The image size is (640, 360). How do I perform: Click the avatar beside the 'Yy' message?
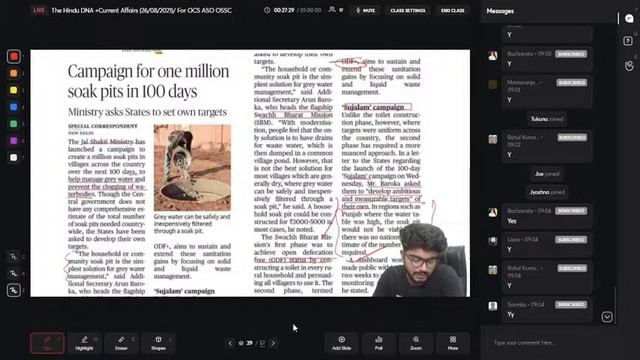[493, 306]
